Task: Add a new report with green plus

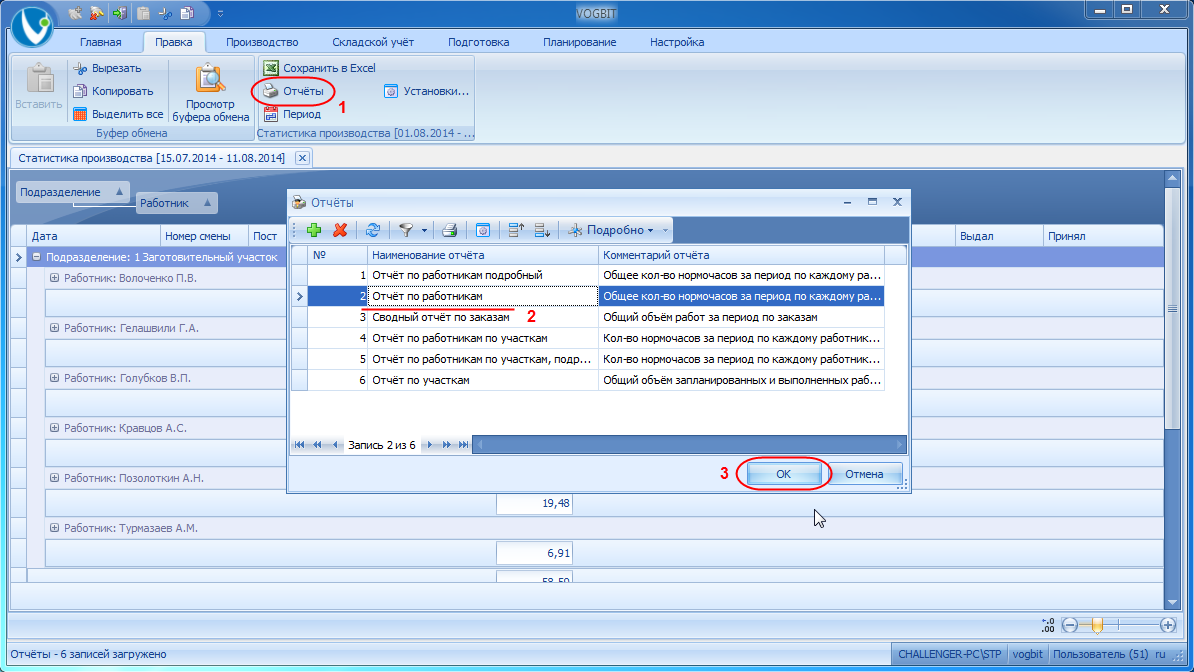Action: (x=314, y=230)
